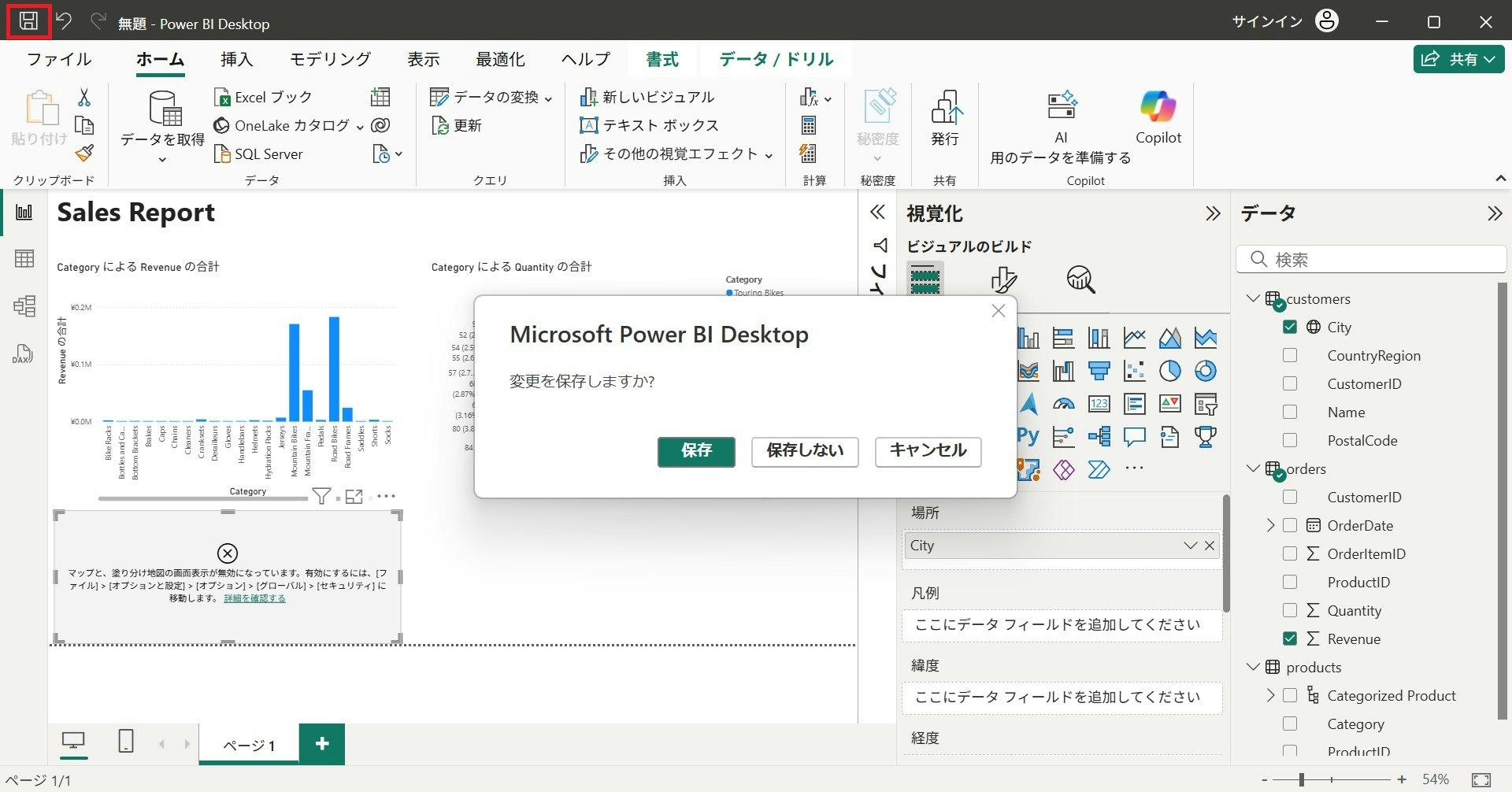Click the zoom out minus button
Image resolution: width=1512 pixels, height=792 pixels.
click(x=1265, y=779)
